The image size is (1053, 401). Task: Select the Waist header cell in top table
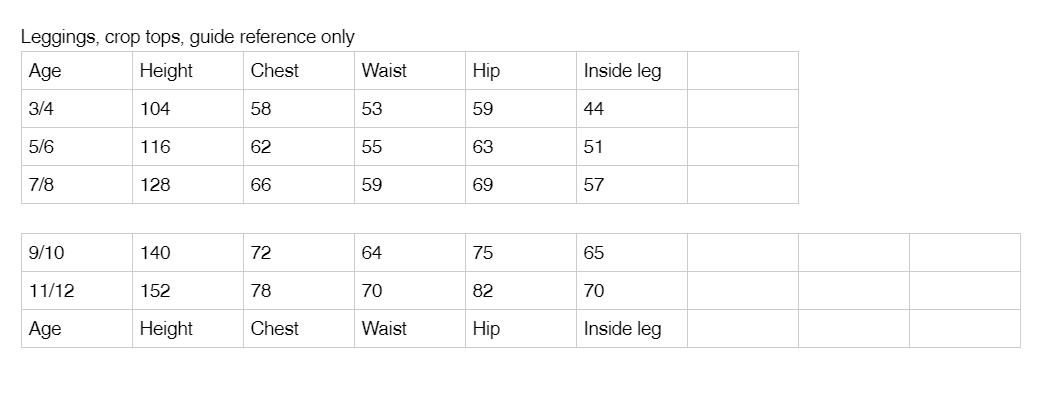point(410,71)
